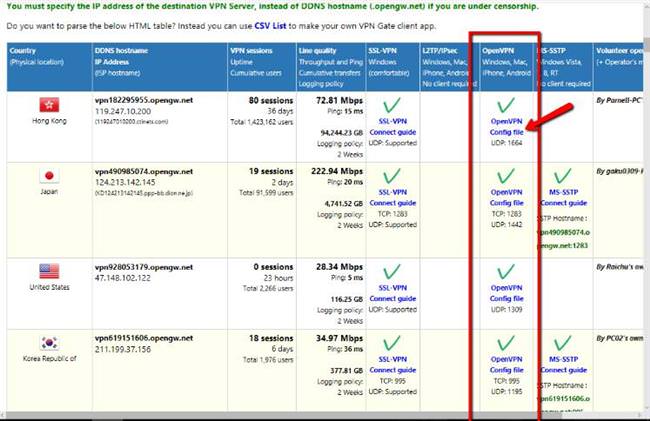Click the United States flag icon
Viewport: 650px width, 421px height.
pyautogui.click(x=49, y=271)
